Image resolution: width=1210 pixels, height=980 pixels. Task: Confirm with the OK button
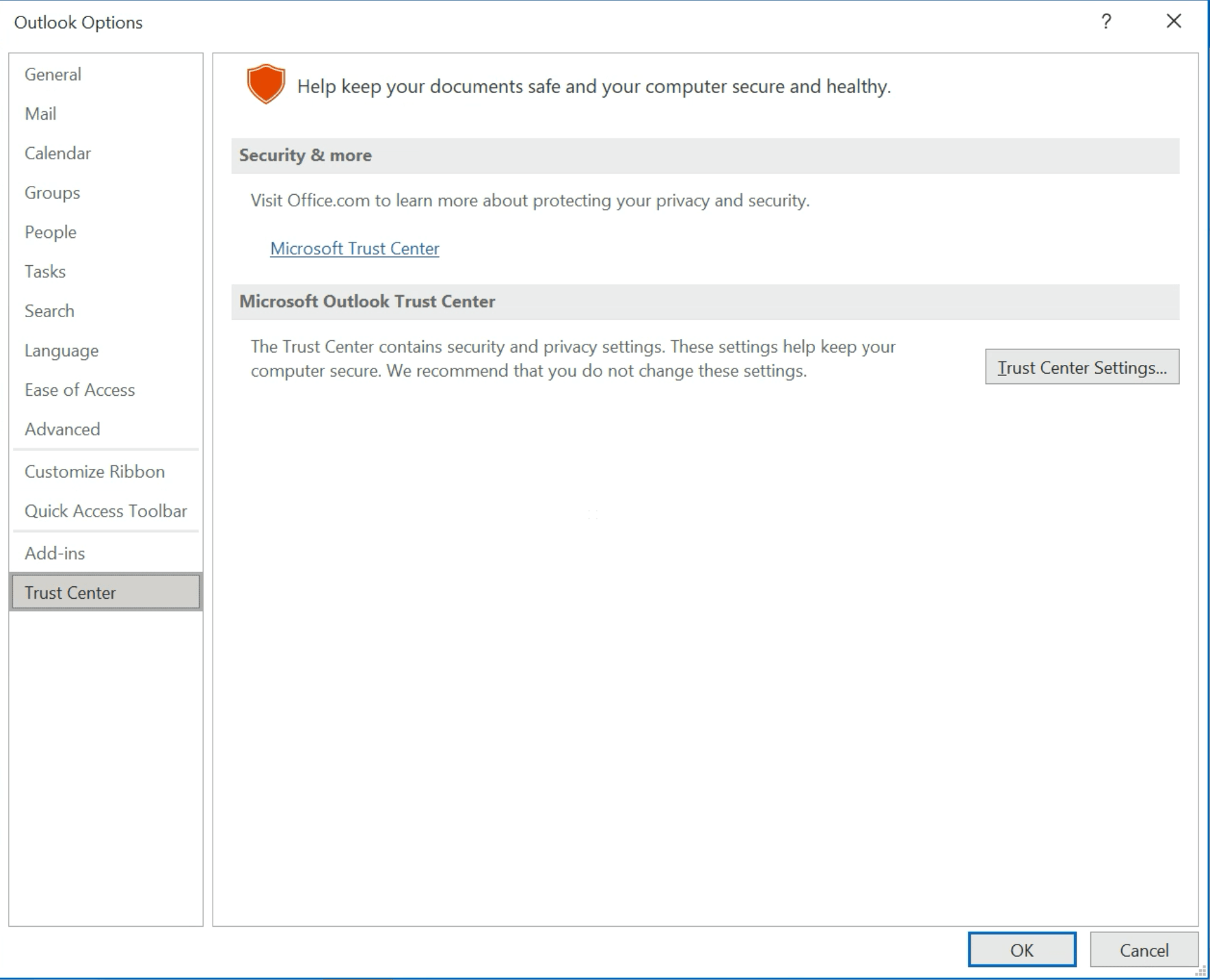click(x=1022, y=949)
